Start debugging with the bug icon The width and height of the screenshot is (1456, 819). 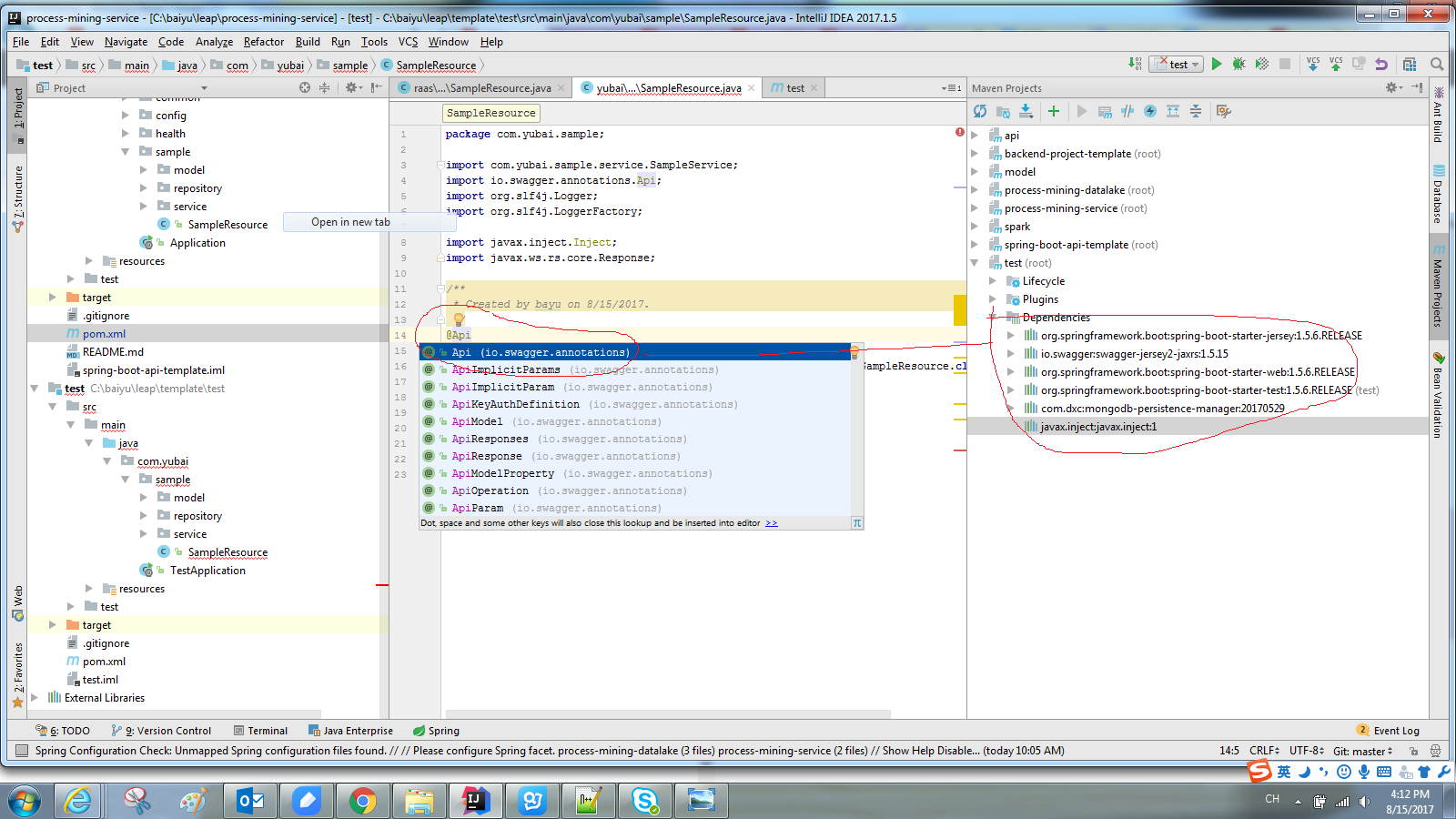[1239, 64]
